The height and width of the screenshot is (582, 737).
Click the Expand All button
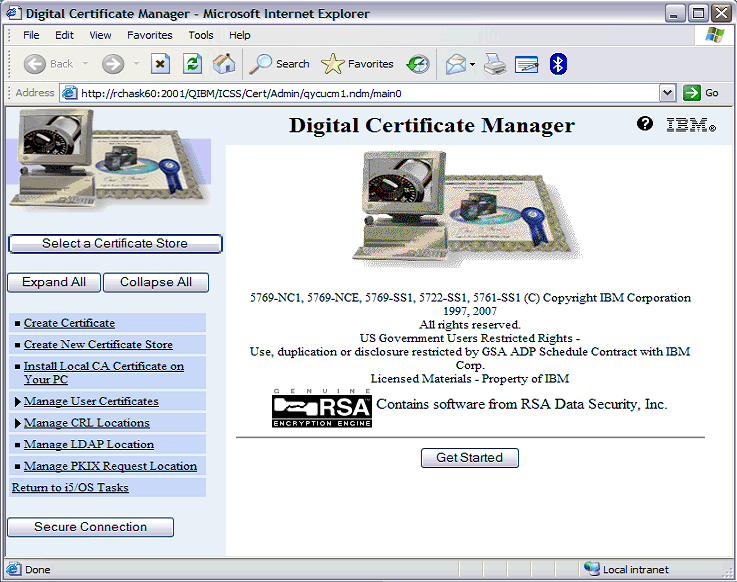[54, 282]
